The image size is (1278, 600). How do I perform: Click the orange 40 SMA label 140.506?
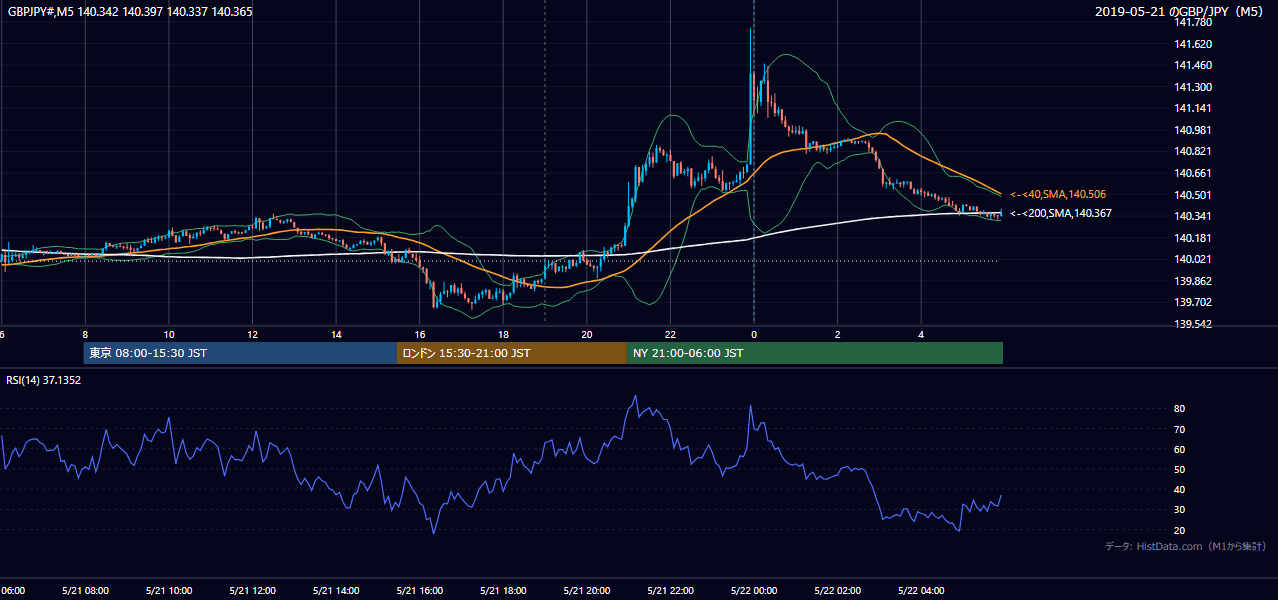point(1058,194)
